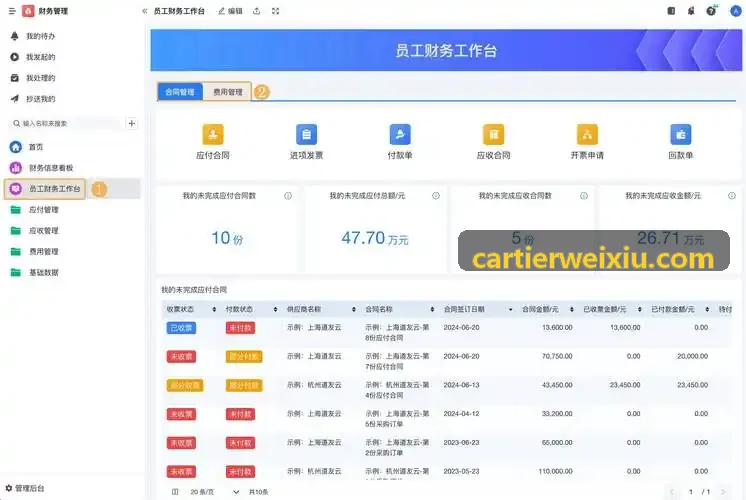Image resolution: width=746 pixels, height=500 pixels.
Task: Click info icon on 我的未完成应付合同数 card
Action: click(288, 196)
